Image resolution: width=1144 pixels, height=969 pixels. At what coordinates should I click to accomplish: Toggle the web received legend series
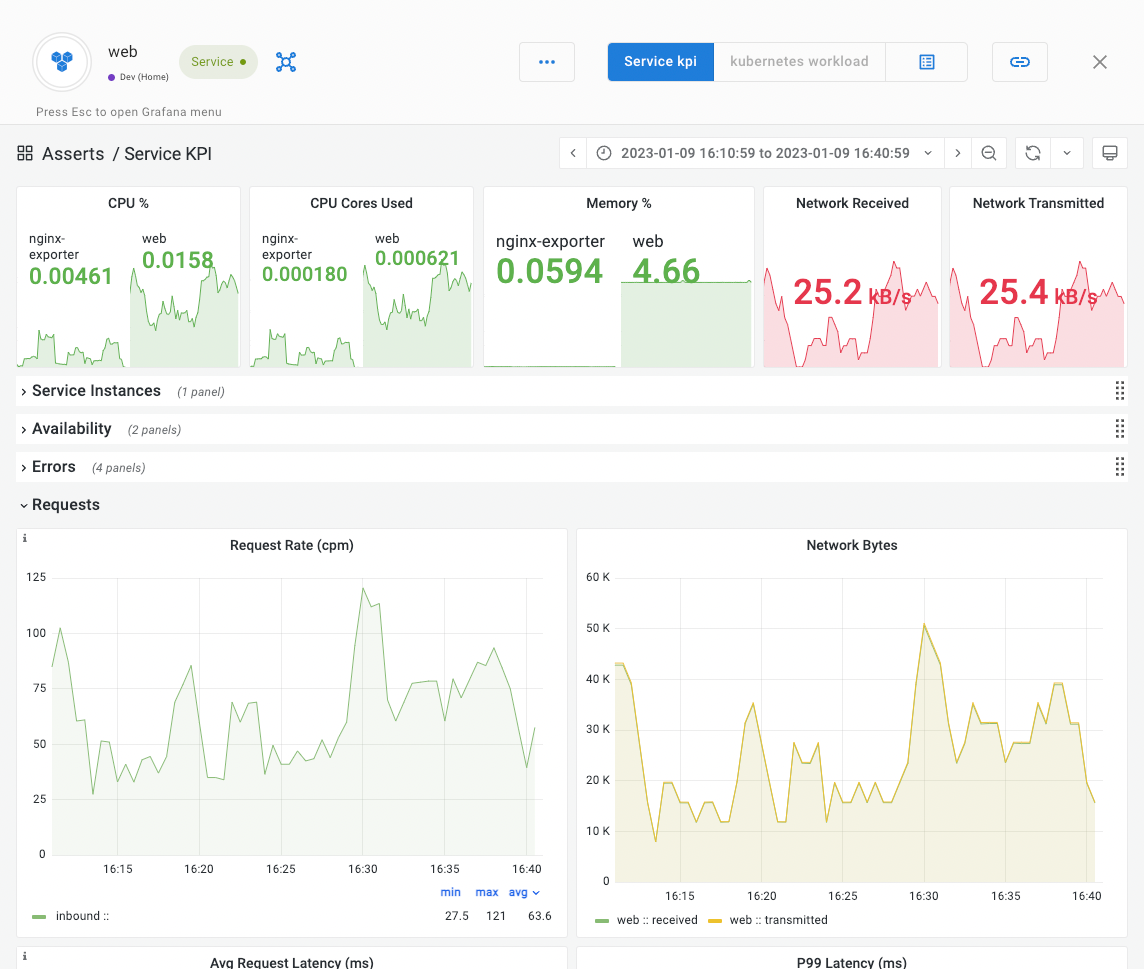pos(656,920)
